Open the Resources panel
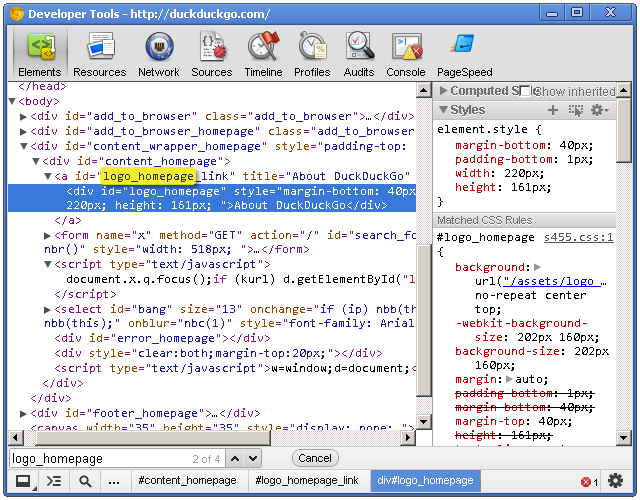This screenshot has height=500, width=640. (x=100, y=55)
